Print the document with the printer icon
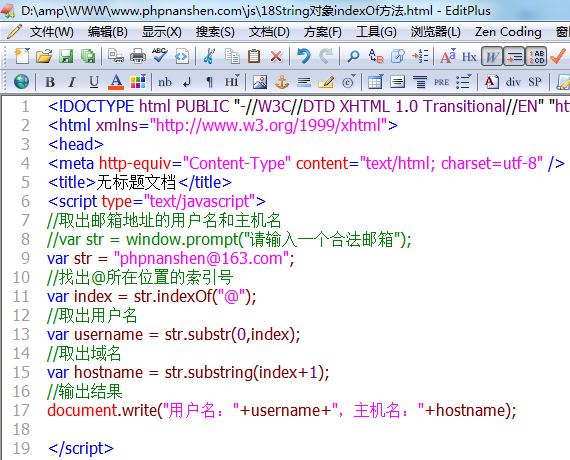 tap(138, 56)
